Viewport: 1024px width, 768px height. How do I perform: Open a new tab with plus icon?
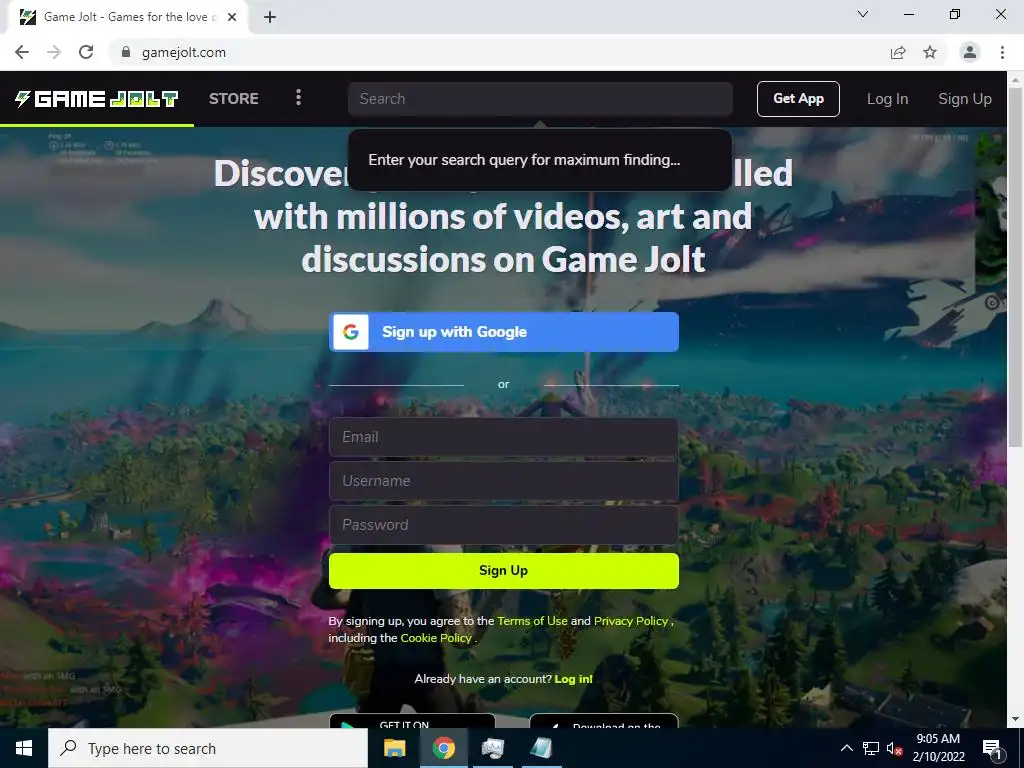pyautogui.click(x=270, y=17)
